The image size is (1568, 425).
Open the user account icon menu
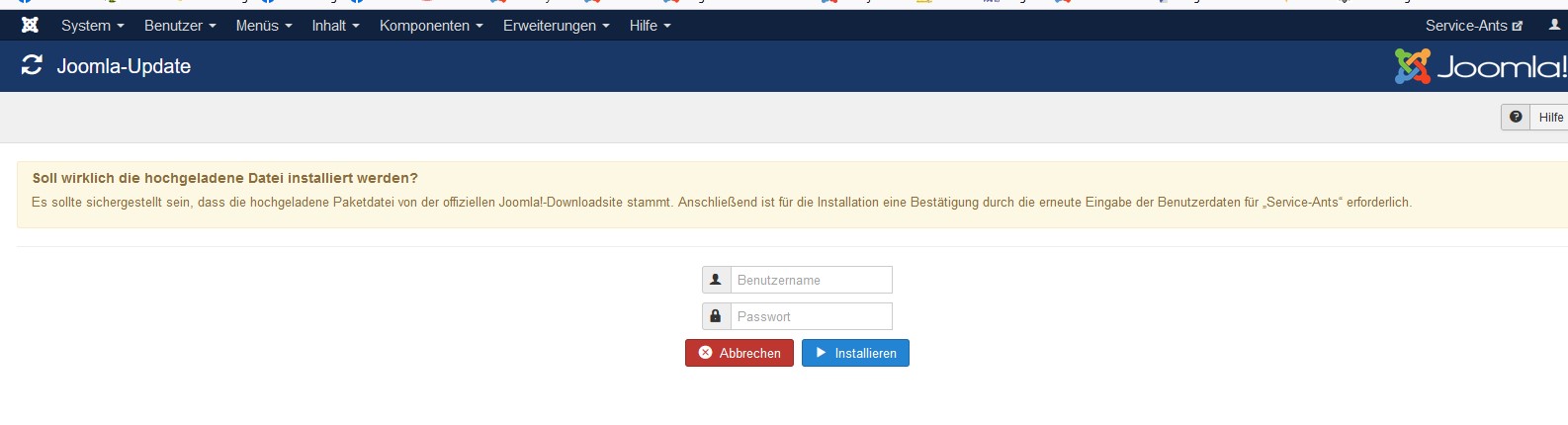coord(1554,26)
